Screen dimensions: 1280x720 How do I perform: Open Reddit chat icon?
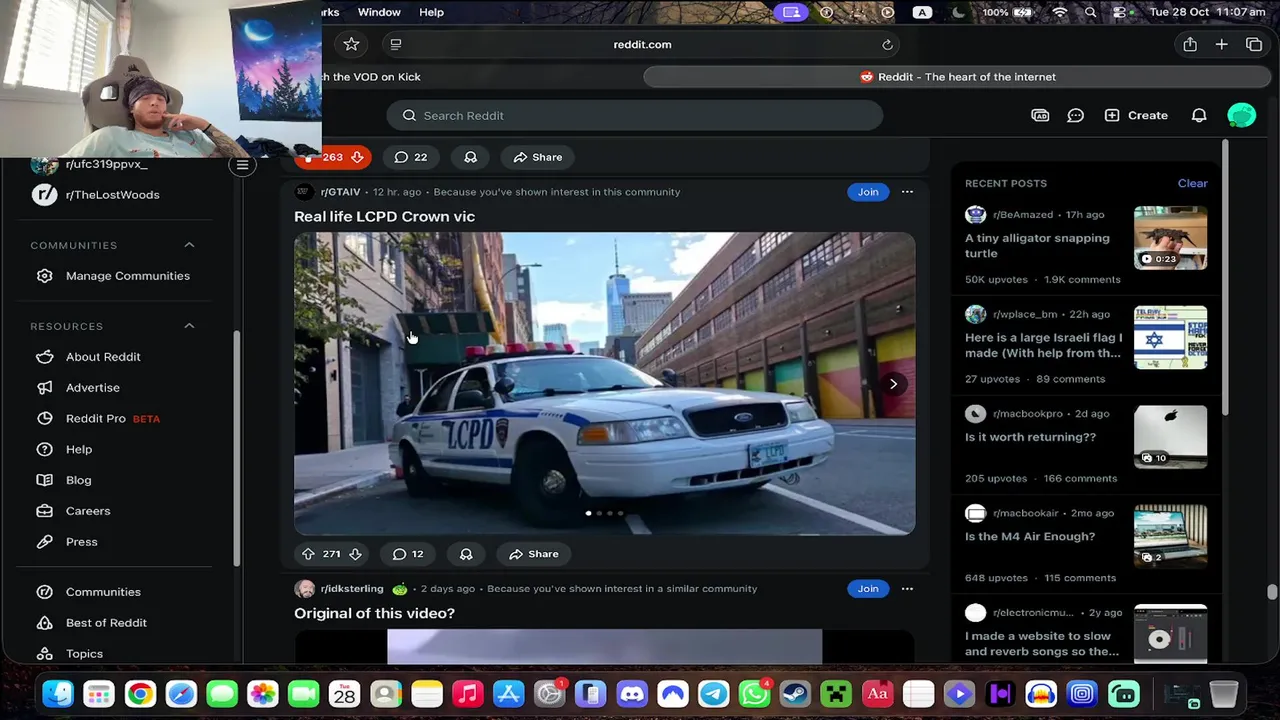point(1075,116)
